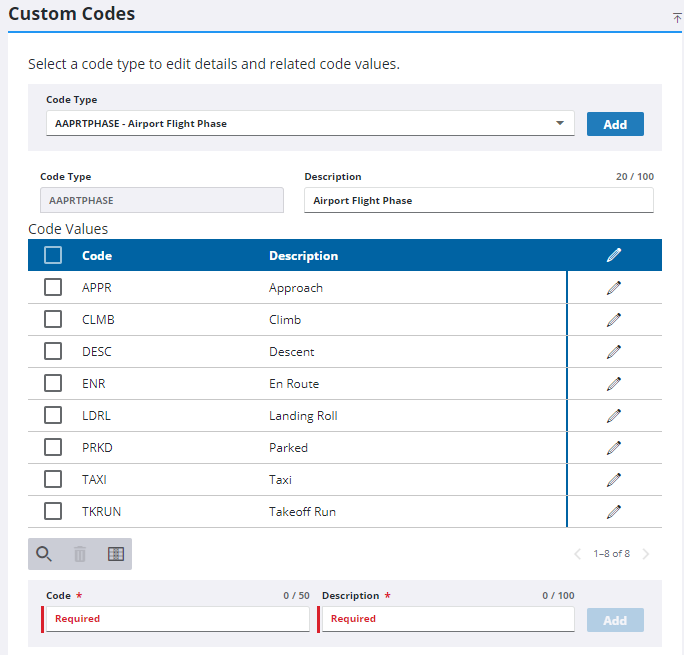This screenshot has width=684, height=655.
Task: Go to next page of code values
Action: pos(646,554)
